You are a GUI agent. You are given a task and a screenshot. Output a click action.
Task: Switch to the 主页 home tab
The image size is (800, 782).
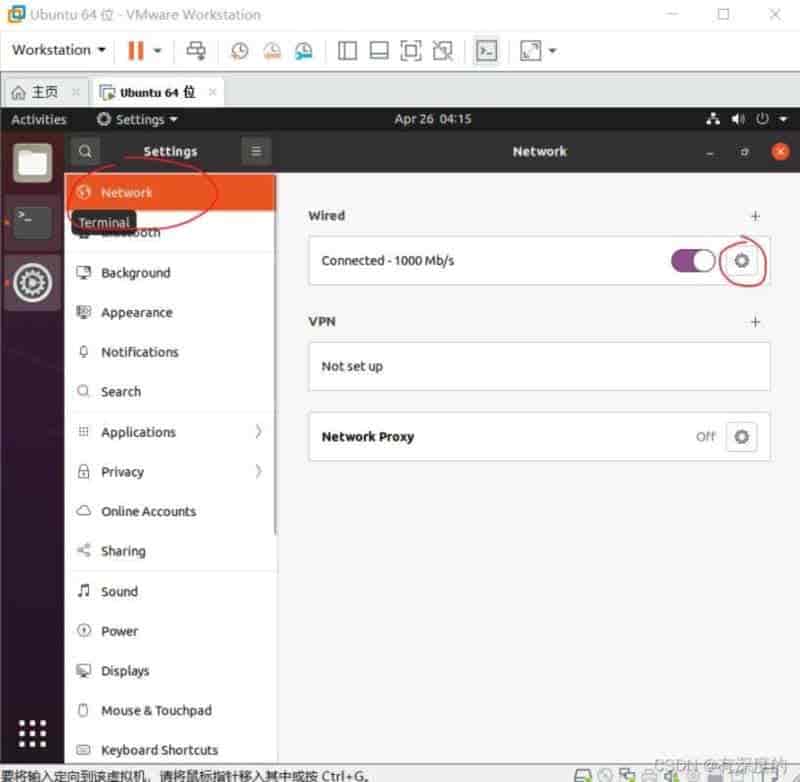click(x=36, y=92)
